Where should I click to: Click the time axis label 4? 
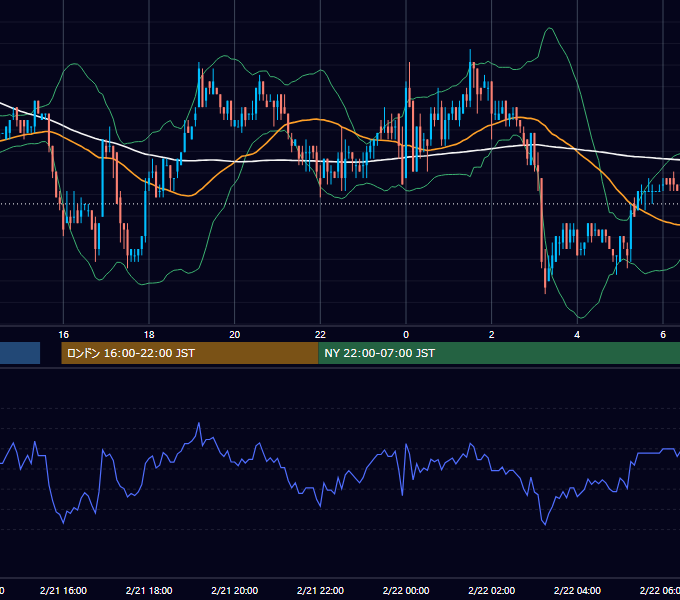tap(577, 335)
